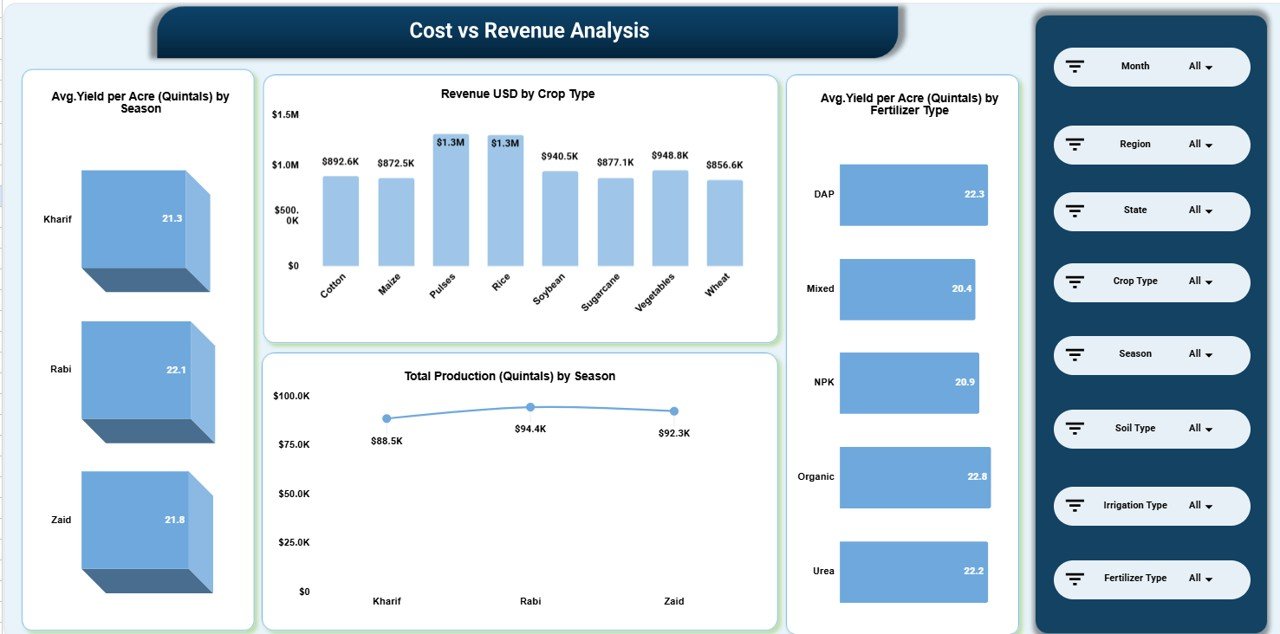Viewport: 1280px width, 634px height.
Task: Click the filter icon beside State slicer
Action: click(1074, 211)
